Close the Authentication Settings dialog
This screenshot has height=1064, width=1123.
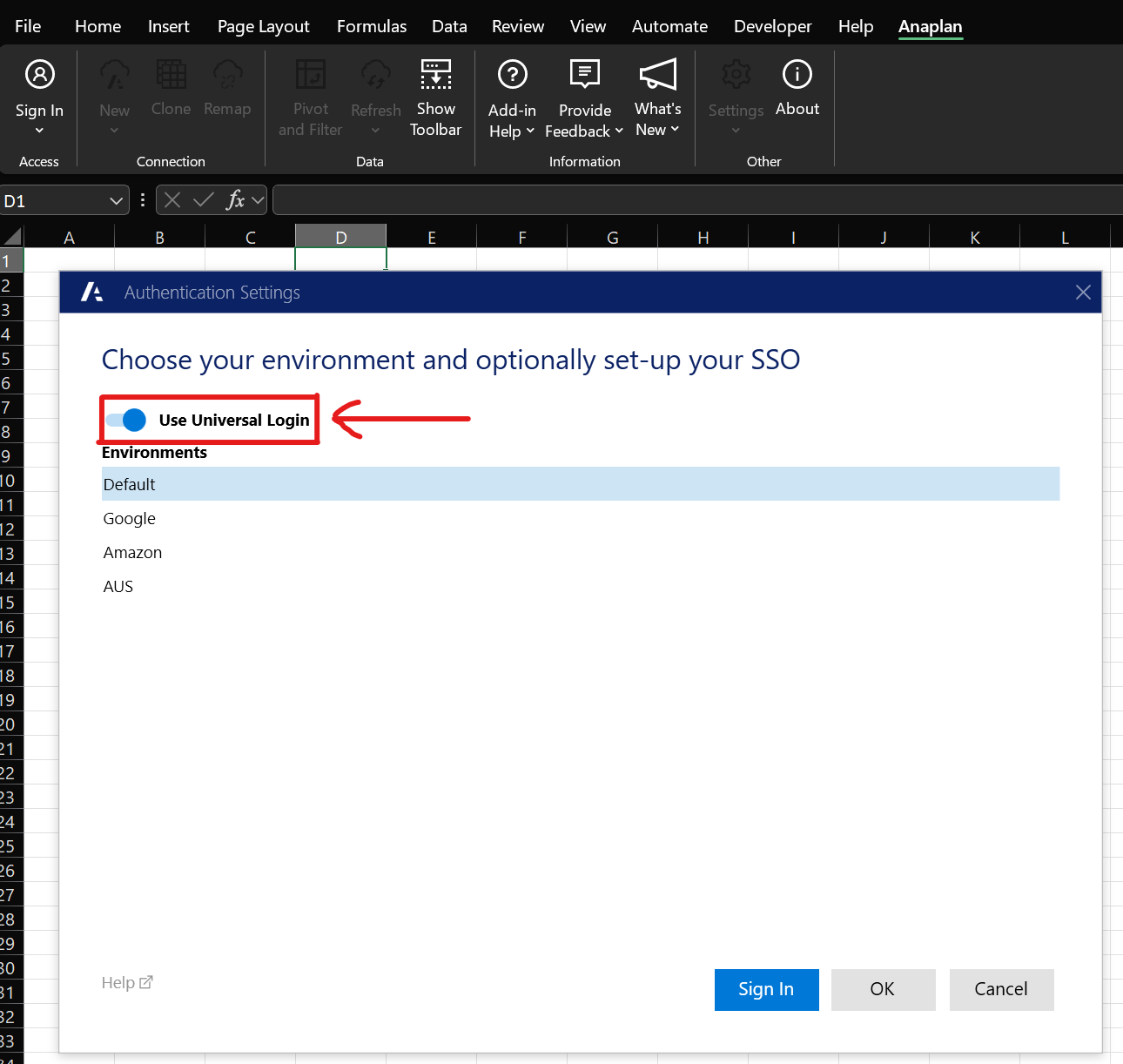coord(1083,293)
